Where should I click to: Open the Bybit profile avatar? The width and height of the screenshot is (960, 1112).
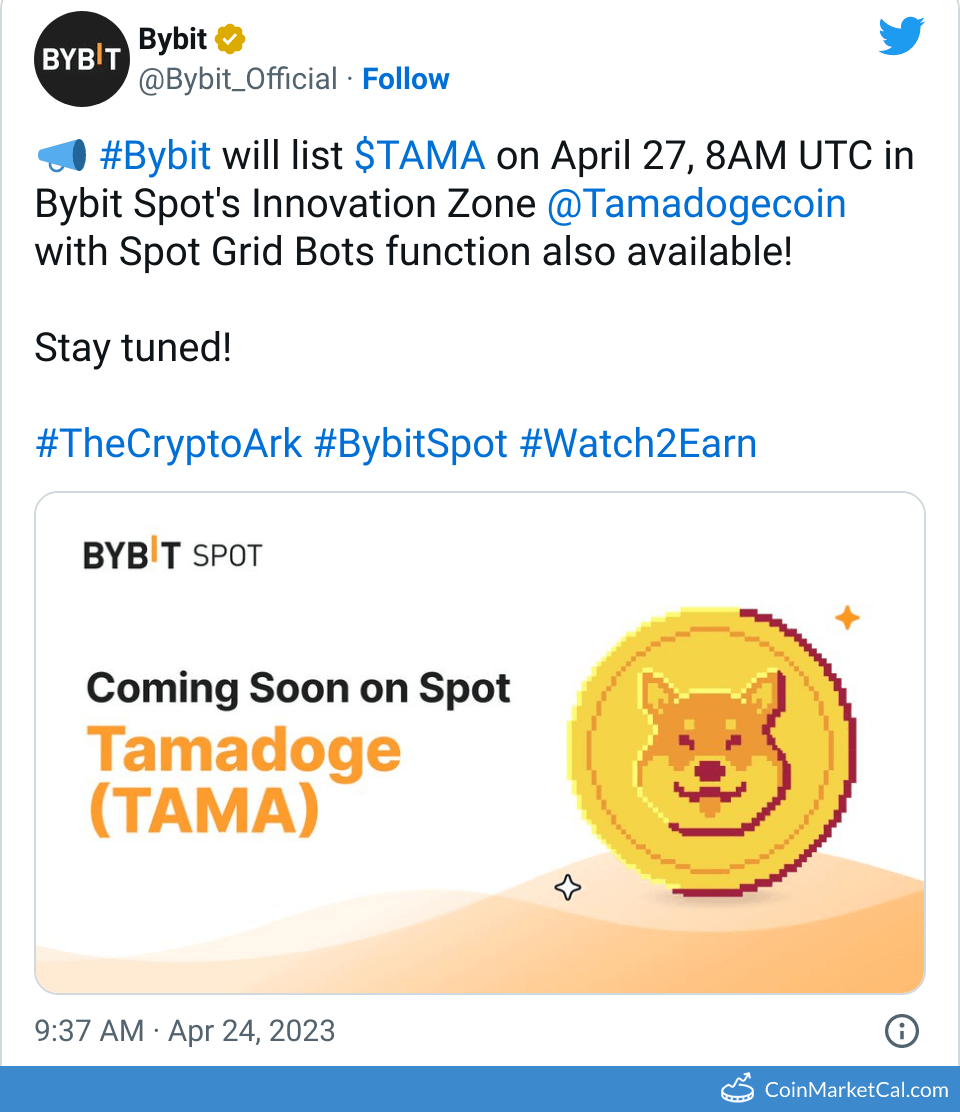pyautogui.click(x=79, y=59)
